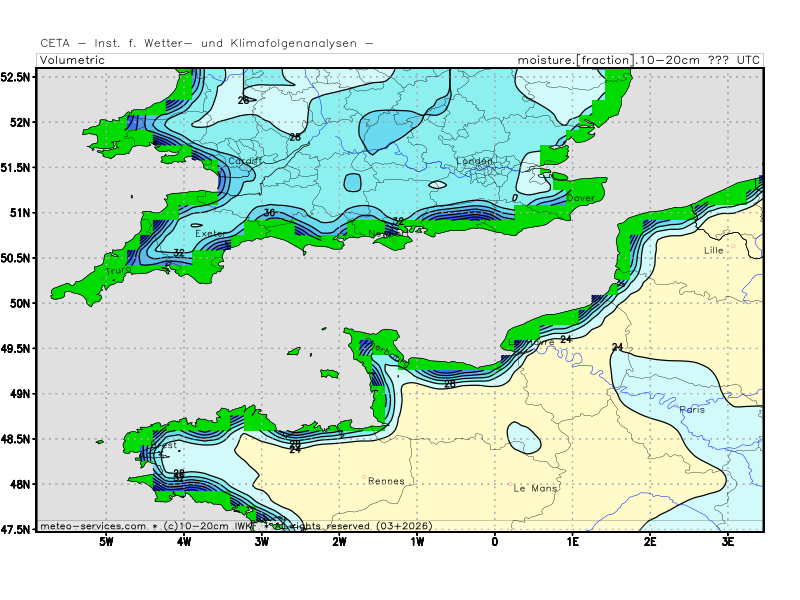Select the Rennes city label

coord(386,481)
